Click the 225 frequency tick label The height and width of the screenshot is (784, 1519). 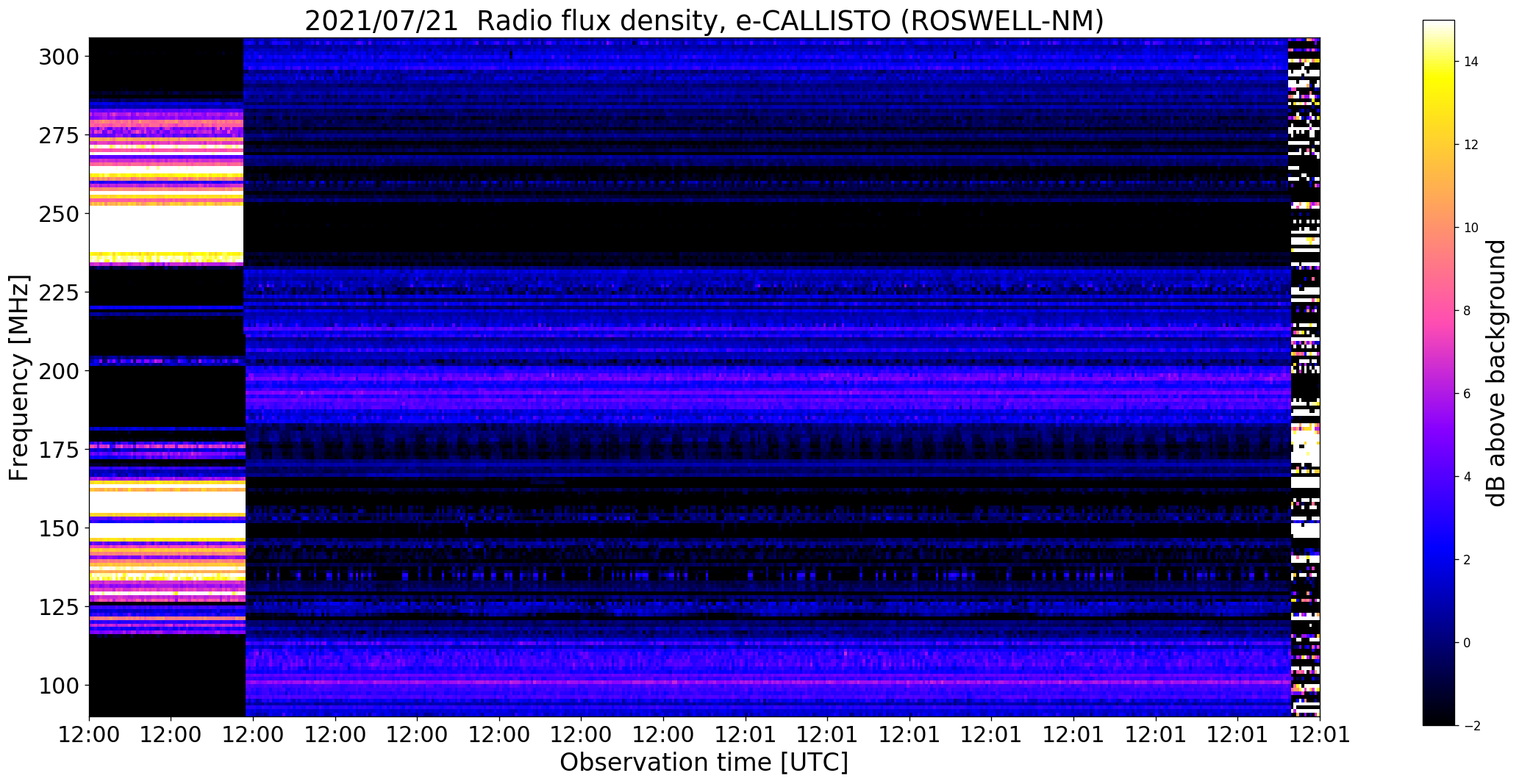pyautogui.click(x=60, y=292)
